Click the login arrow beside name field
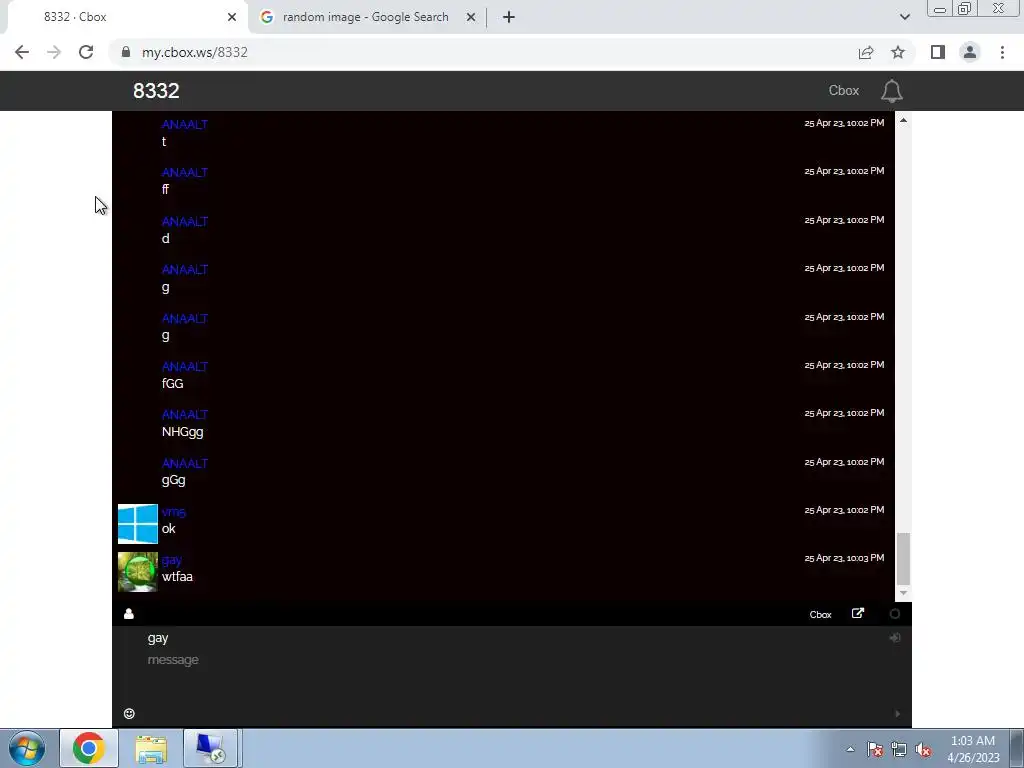 point(895,637)
